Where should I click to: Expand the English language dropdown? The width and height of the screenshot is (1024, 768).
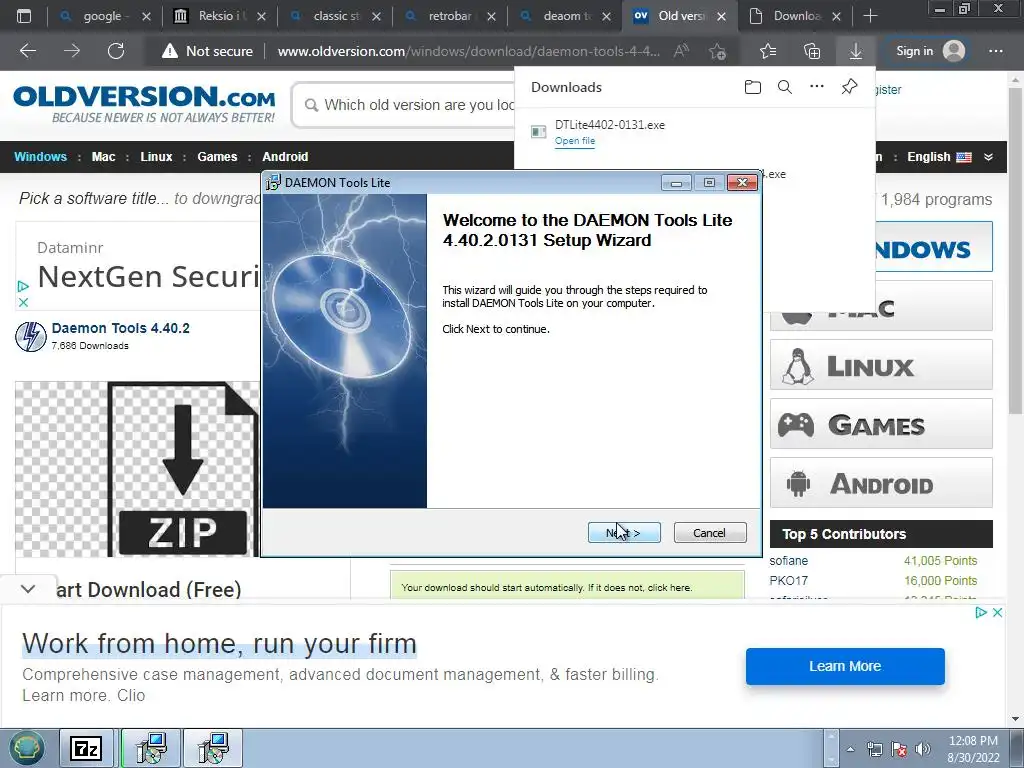coord(950,157)
